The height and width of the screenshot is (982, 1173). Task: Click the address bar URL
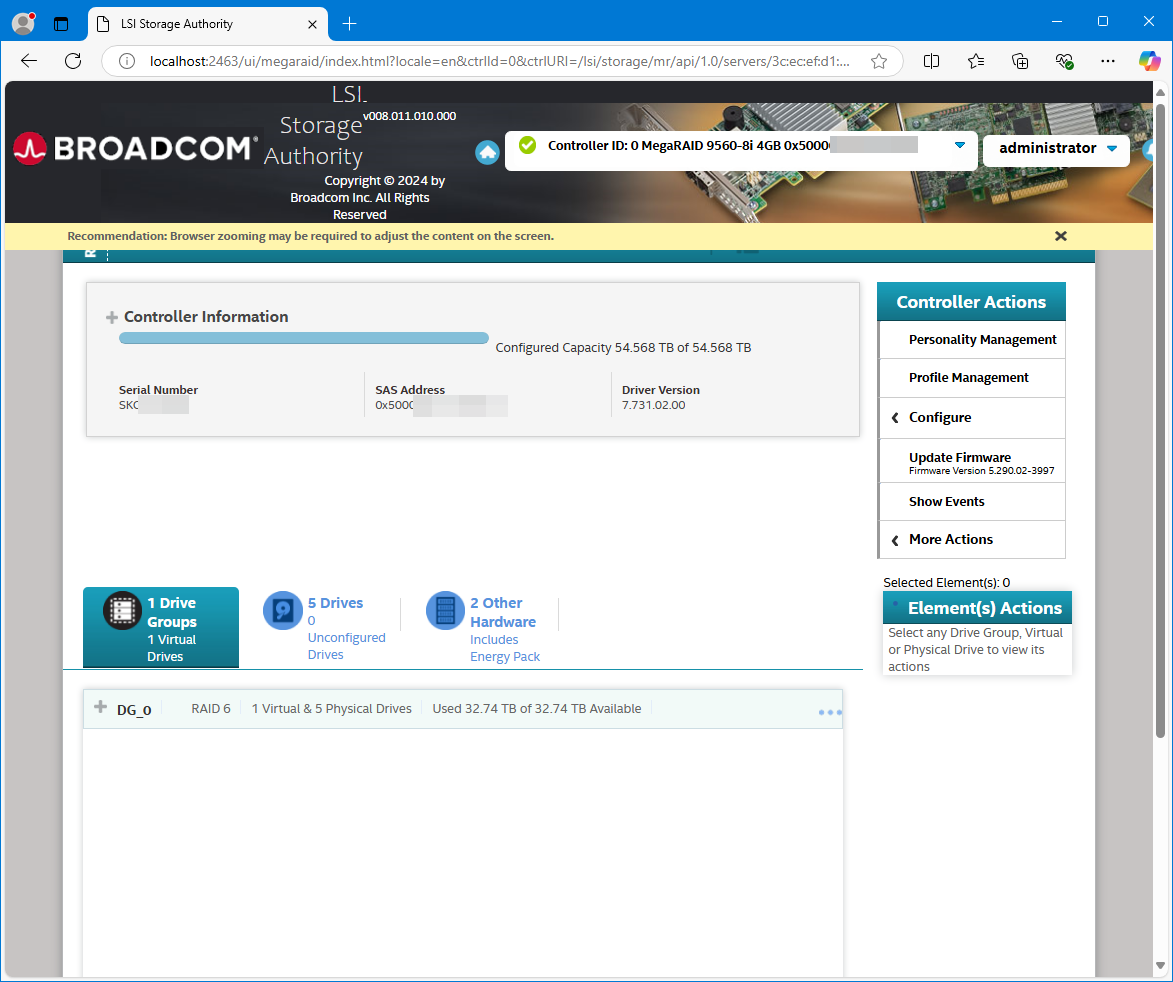[499, 61]
